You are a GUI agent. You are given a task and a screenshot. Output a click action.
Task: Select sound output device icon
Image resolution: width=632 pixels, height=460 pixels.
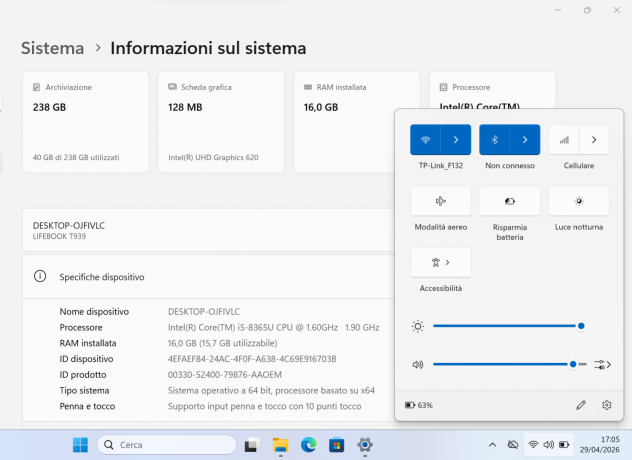tap(602, 364)
